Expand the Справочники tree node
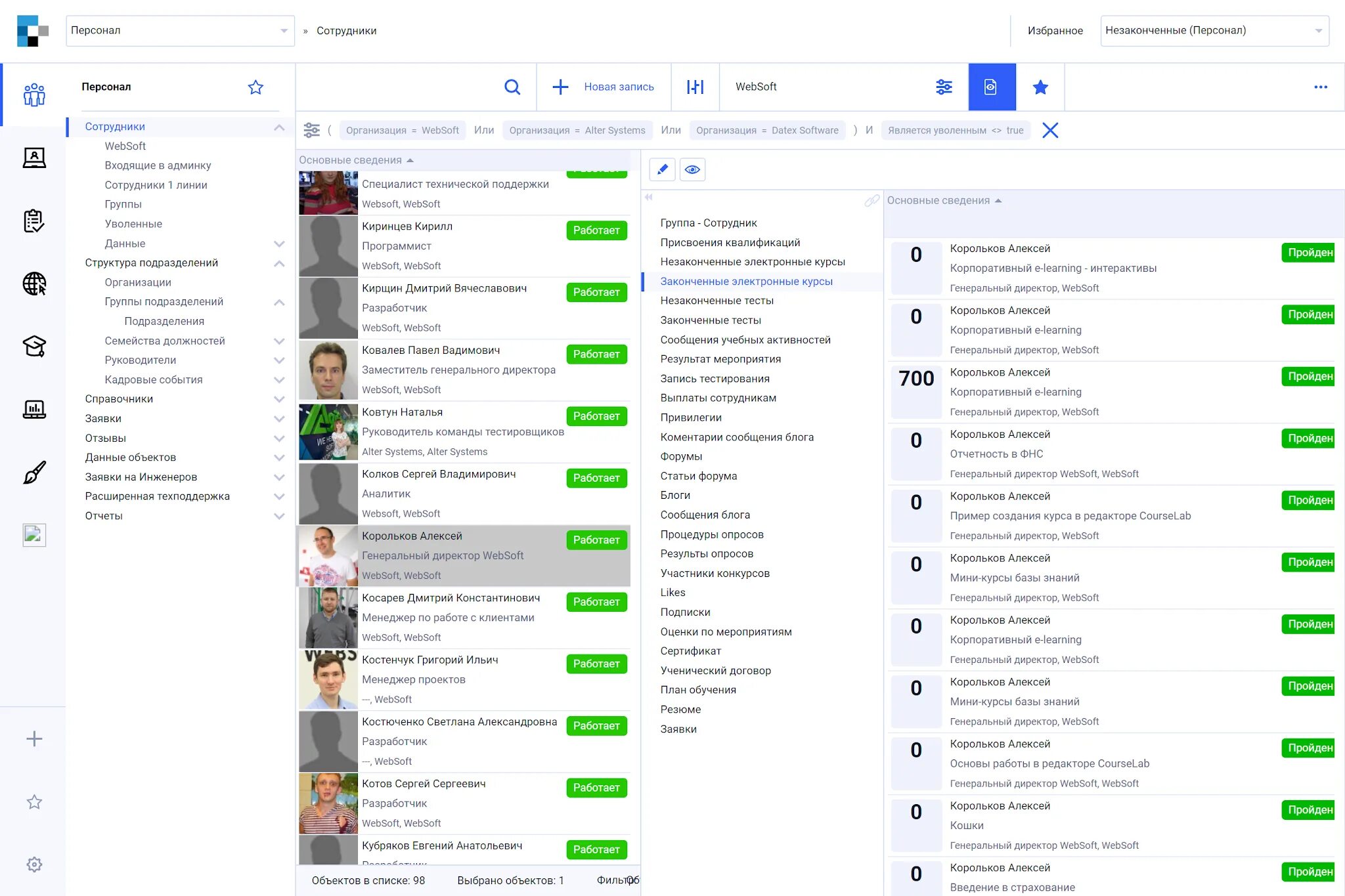1345x896 pixels. click(279, 399)
